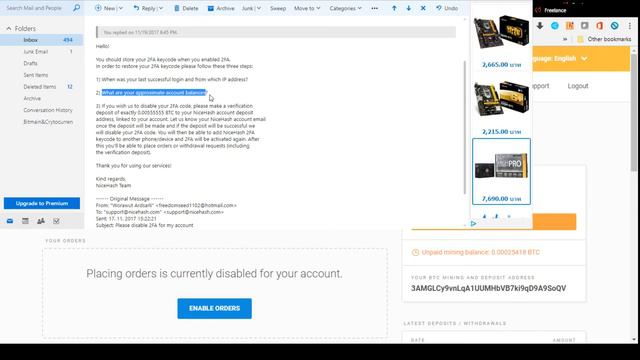Open the more actions ellipsis menu
Viewport: 640px width, 360px height.
(x=374, y=8)
